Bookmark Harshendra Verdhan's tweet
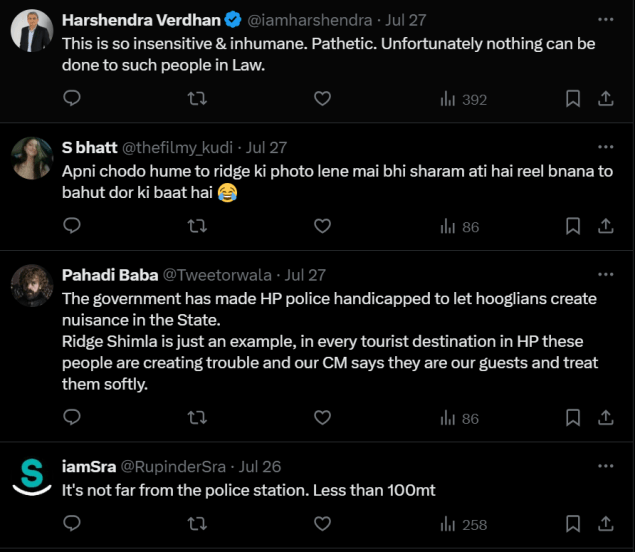Viewport: 635px width, 552px height. click(573, 98)
